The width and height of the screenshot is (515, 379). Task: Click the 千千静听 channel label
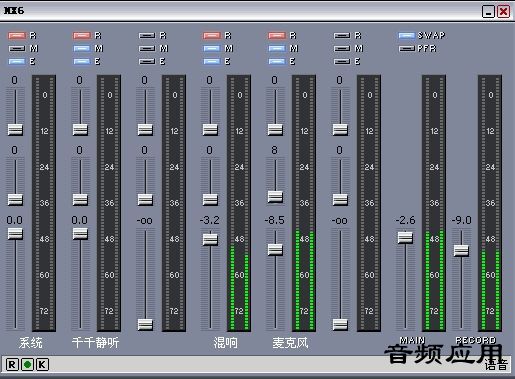click(95, 343)
